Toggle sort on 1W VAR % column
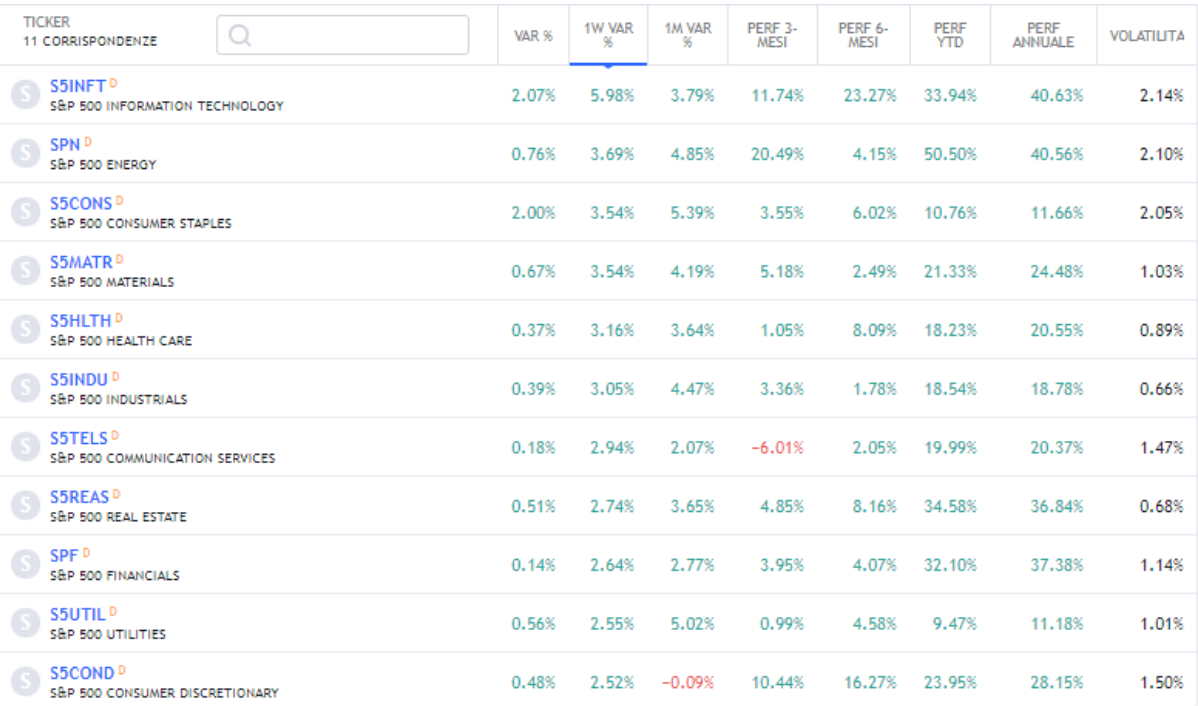 click(x=608, y=36)
